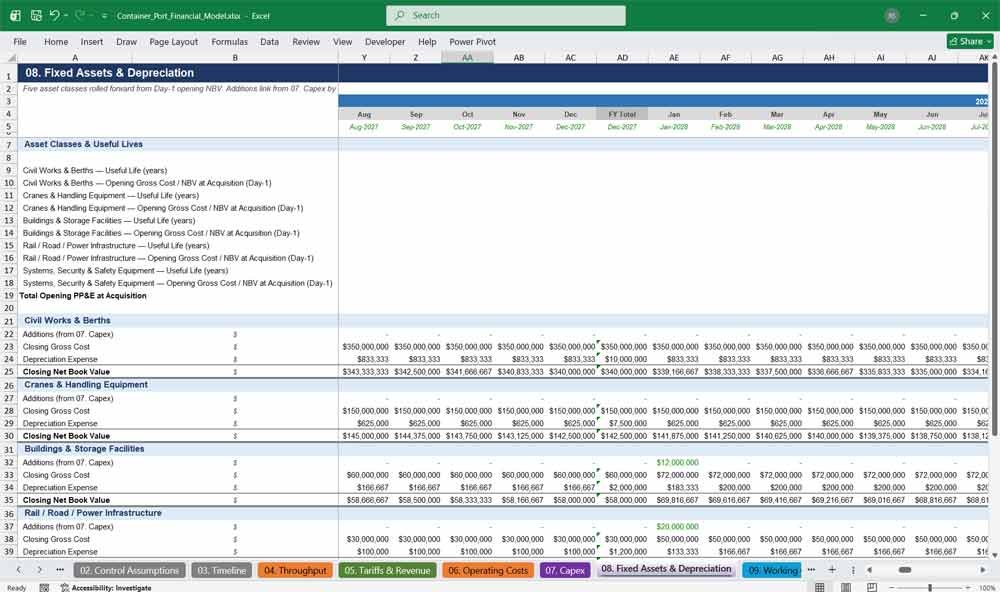Undo the last action

pos(54,15)
